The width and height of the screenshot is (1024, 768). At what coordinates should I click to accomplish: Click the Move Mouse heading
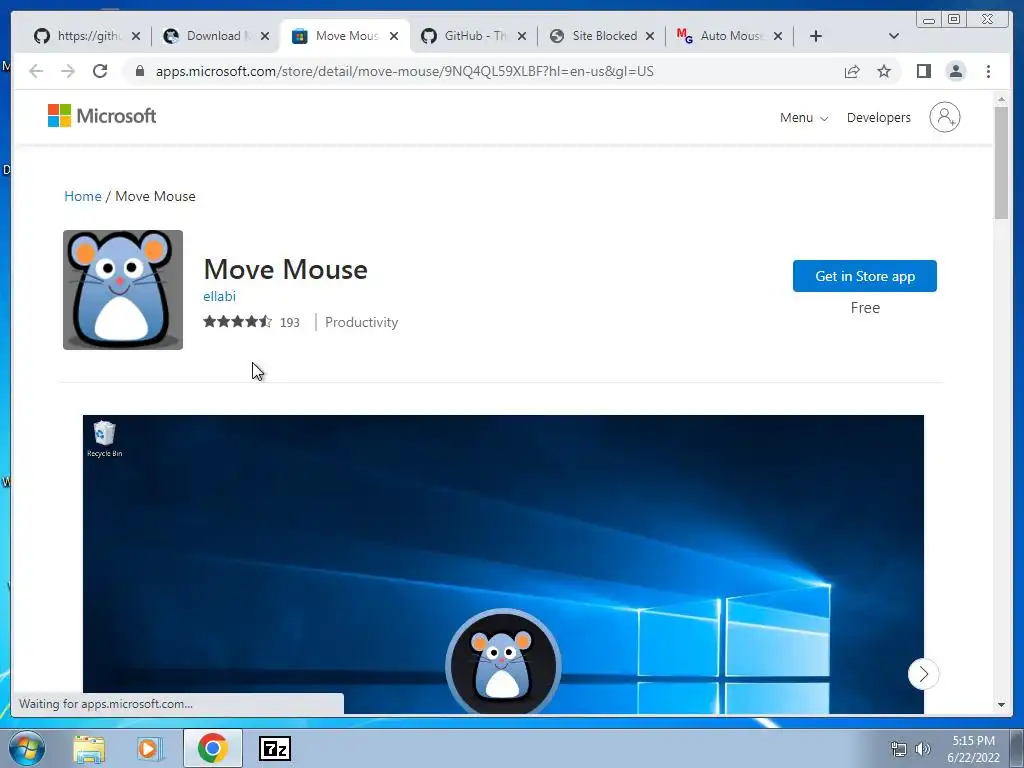point(285,269)
